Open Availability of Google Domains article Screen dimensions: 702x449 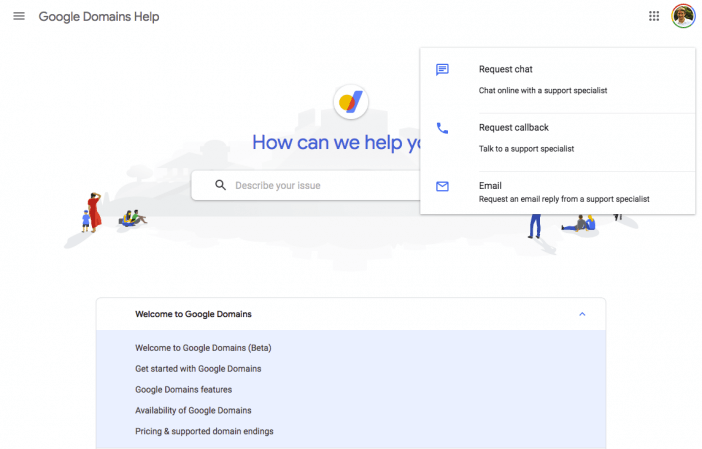[193, 411]
